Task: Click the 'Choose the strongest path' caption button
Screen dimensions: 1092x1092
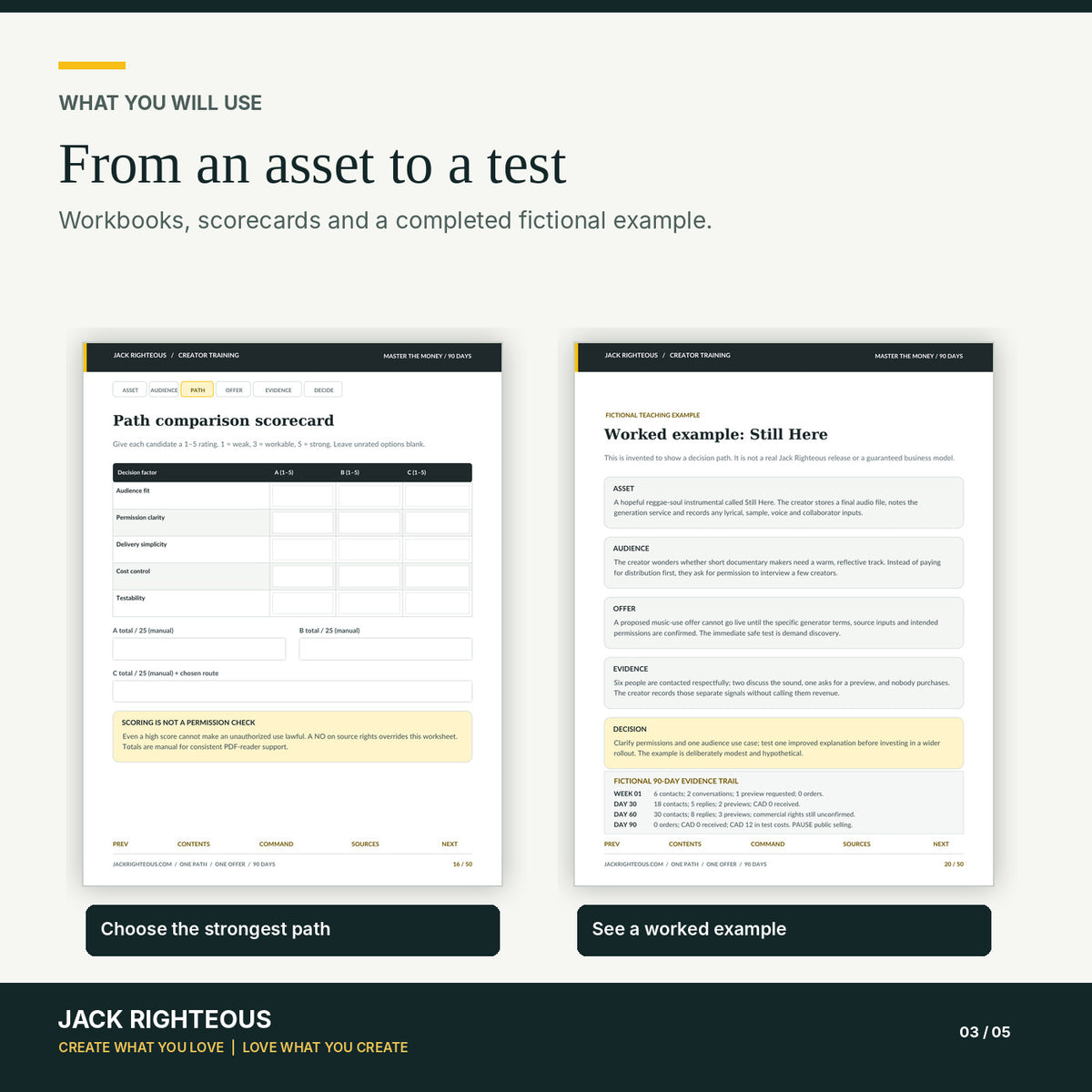Action: pos(293,930)
